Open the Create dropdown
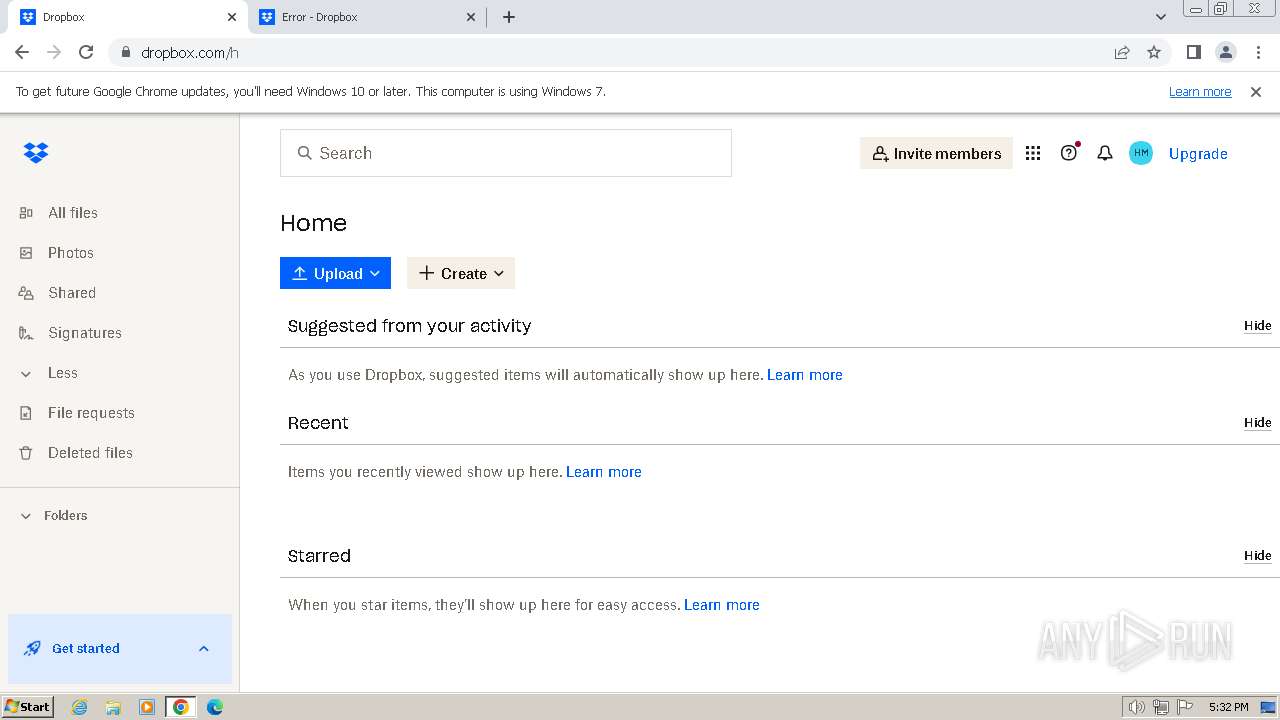The image size is (1280, 720). (x=461, y=273)
